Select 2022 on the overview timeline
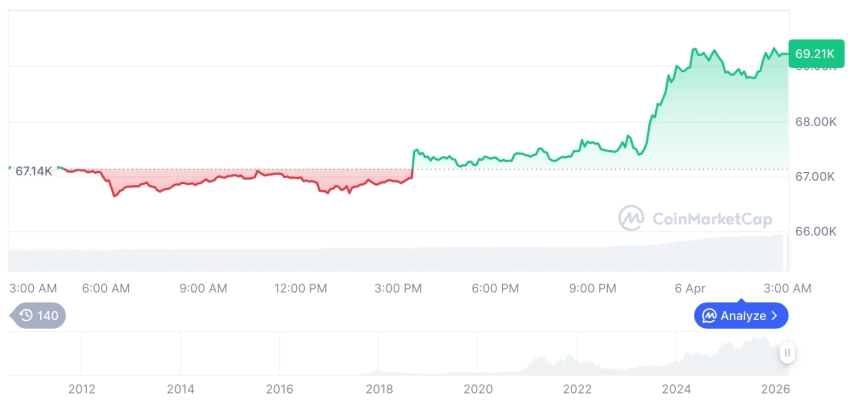The height and width of the screenshot is (401, 860). click(x=577, y=389)
